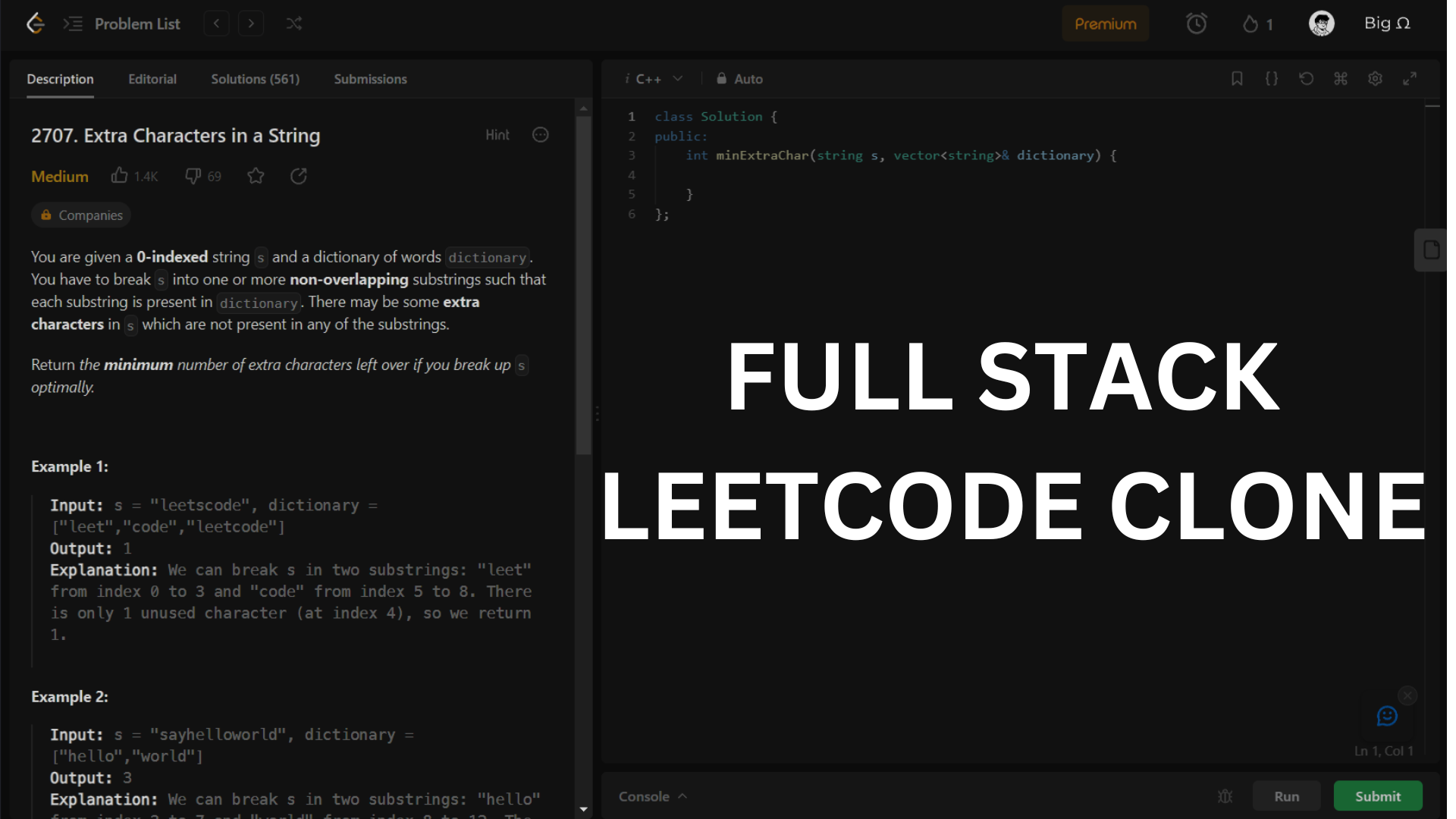1456x819 pixels.
Task: Format code with curly braces icon
Action: (1272, 79)
